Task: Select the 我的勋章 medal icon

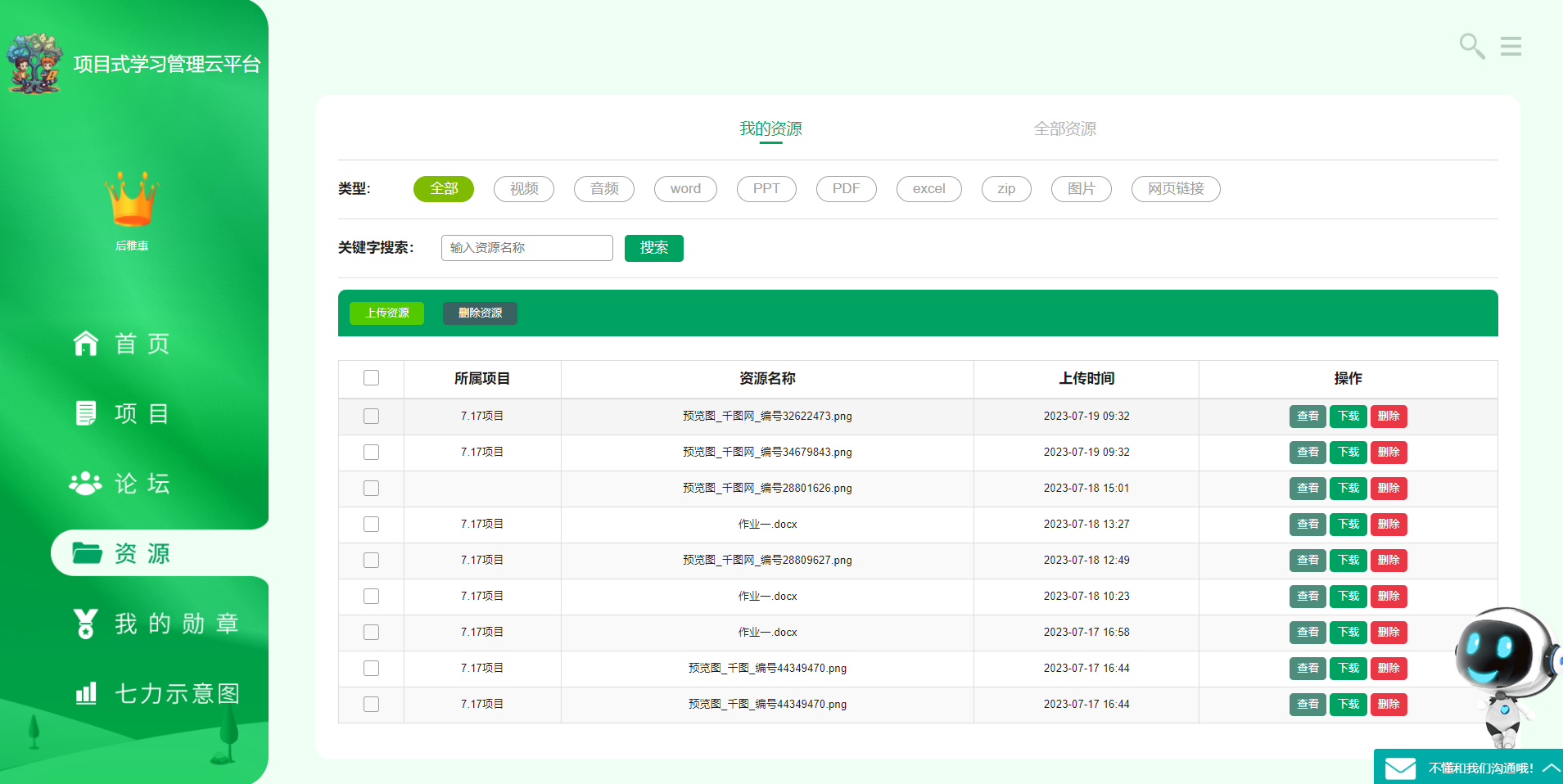Action: [x=85, y=624]
